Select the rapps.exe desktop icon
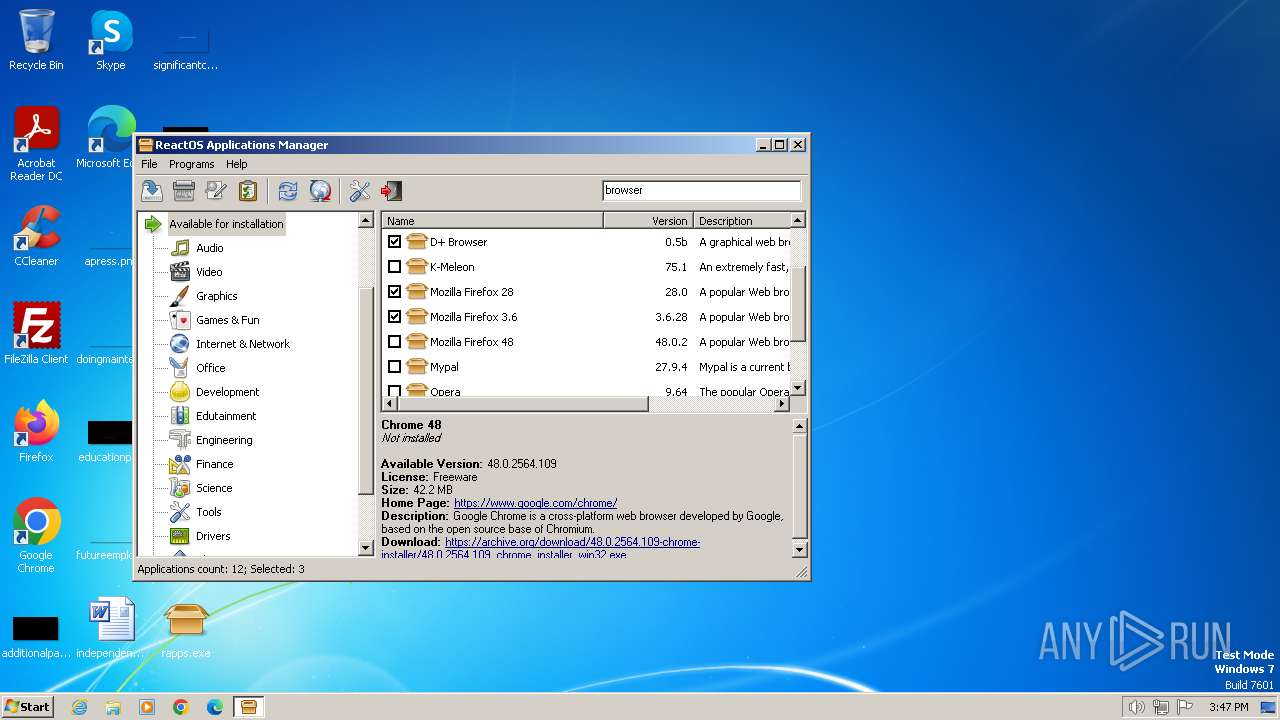 pos(186,630)
